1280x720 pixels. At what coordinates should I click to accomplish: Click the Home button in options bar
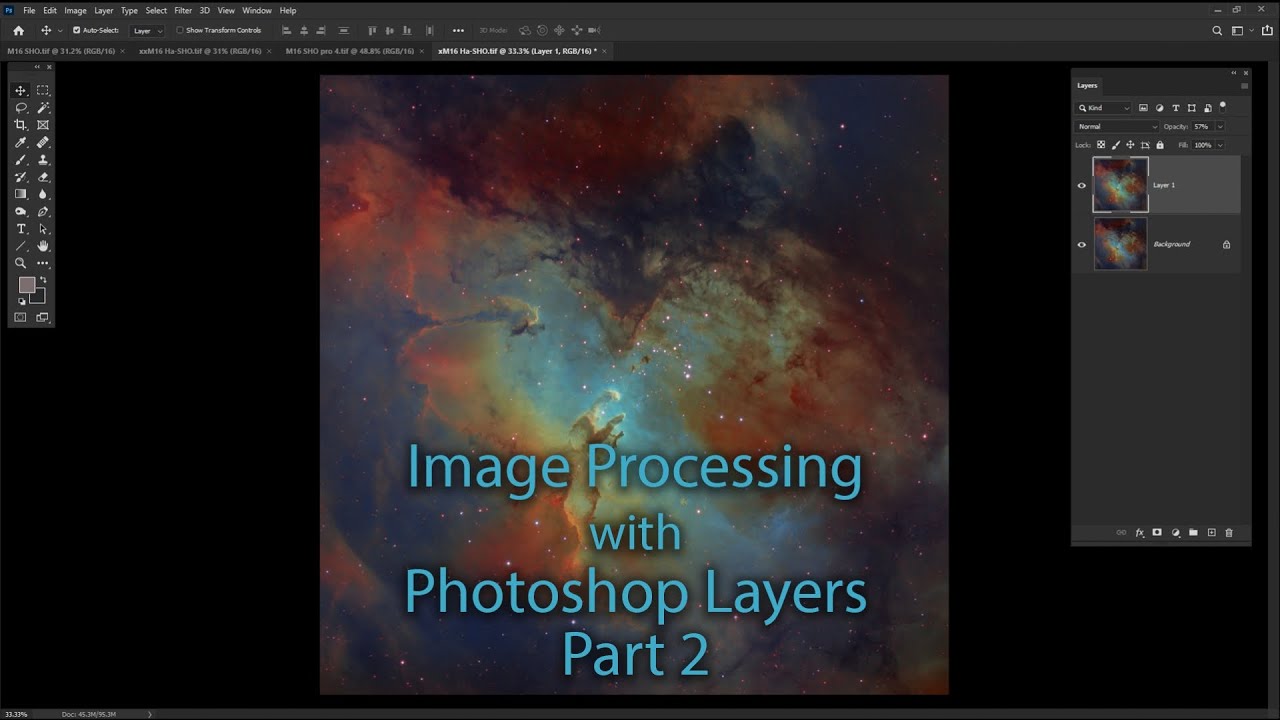click(x=18, y=31)
